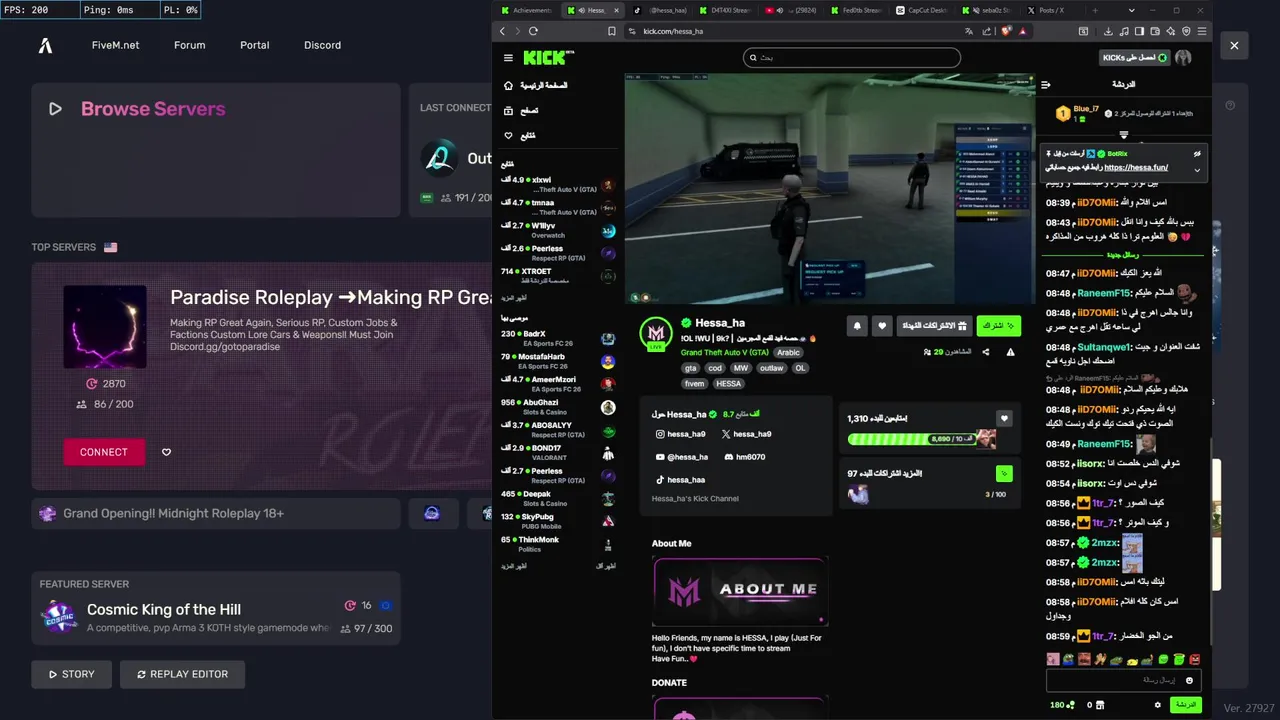This screenshot has width=1280, height=720.
Task: Click the ABOUT ME banner image
Action: tap(740, 590)
